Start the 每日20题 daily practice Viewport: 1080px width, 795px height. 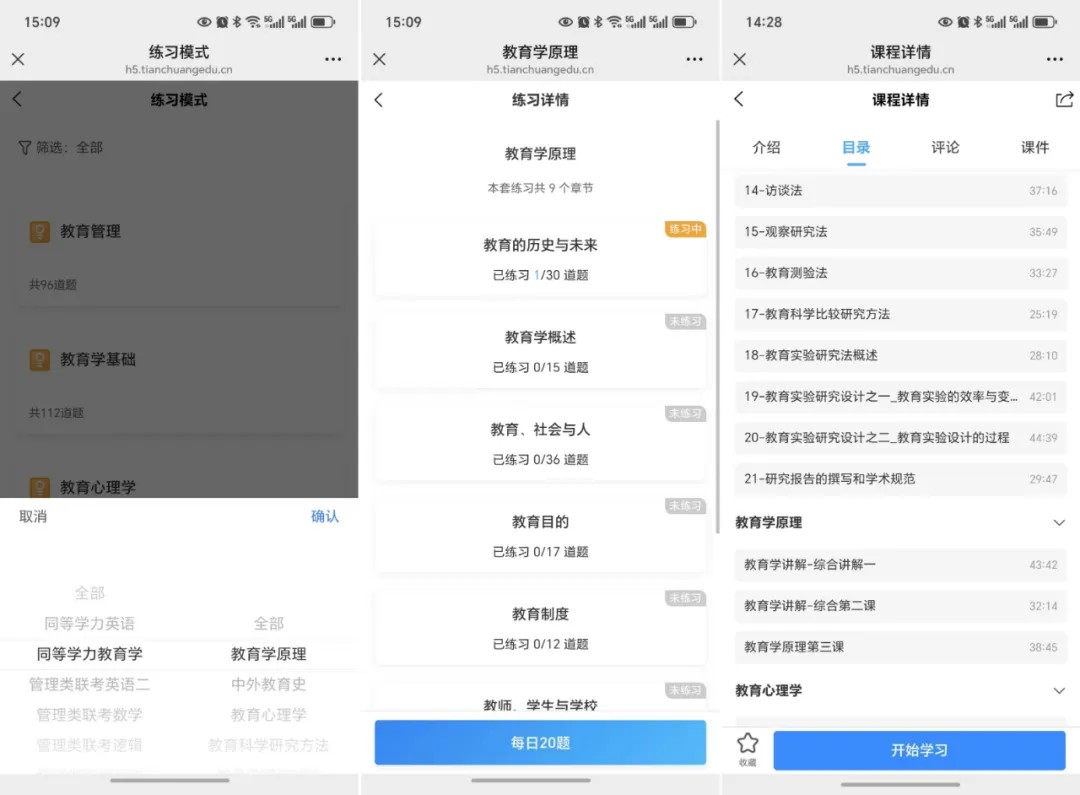539,742
